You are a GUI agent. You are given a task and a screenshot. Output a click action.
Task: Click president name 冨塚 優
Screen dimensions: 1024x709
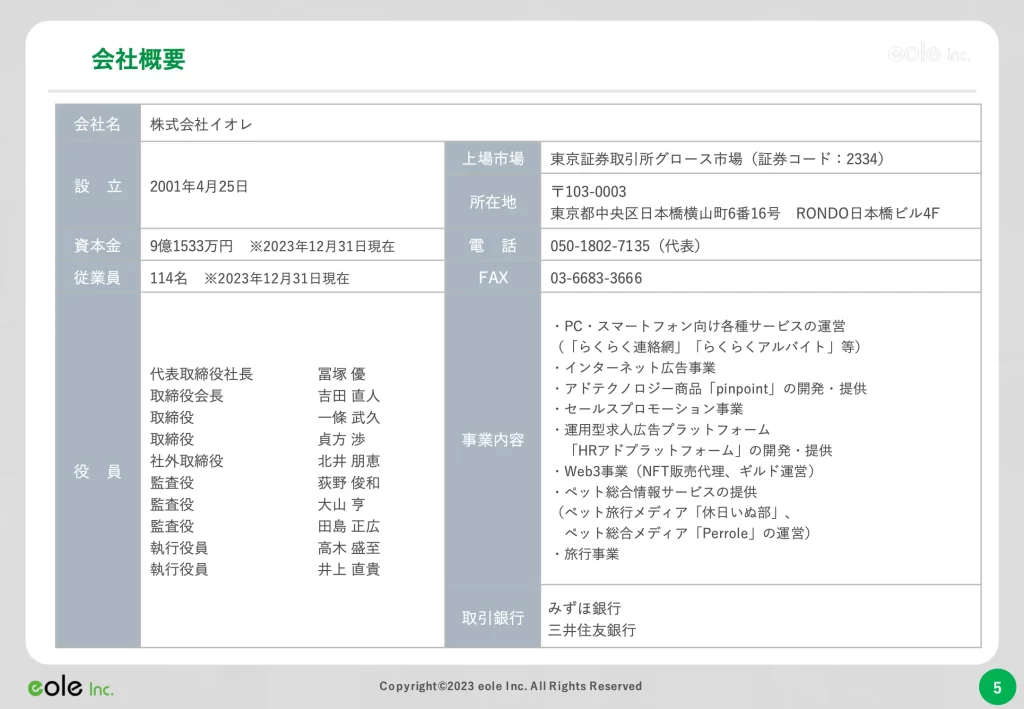coord(341,374)
